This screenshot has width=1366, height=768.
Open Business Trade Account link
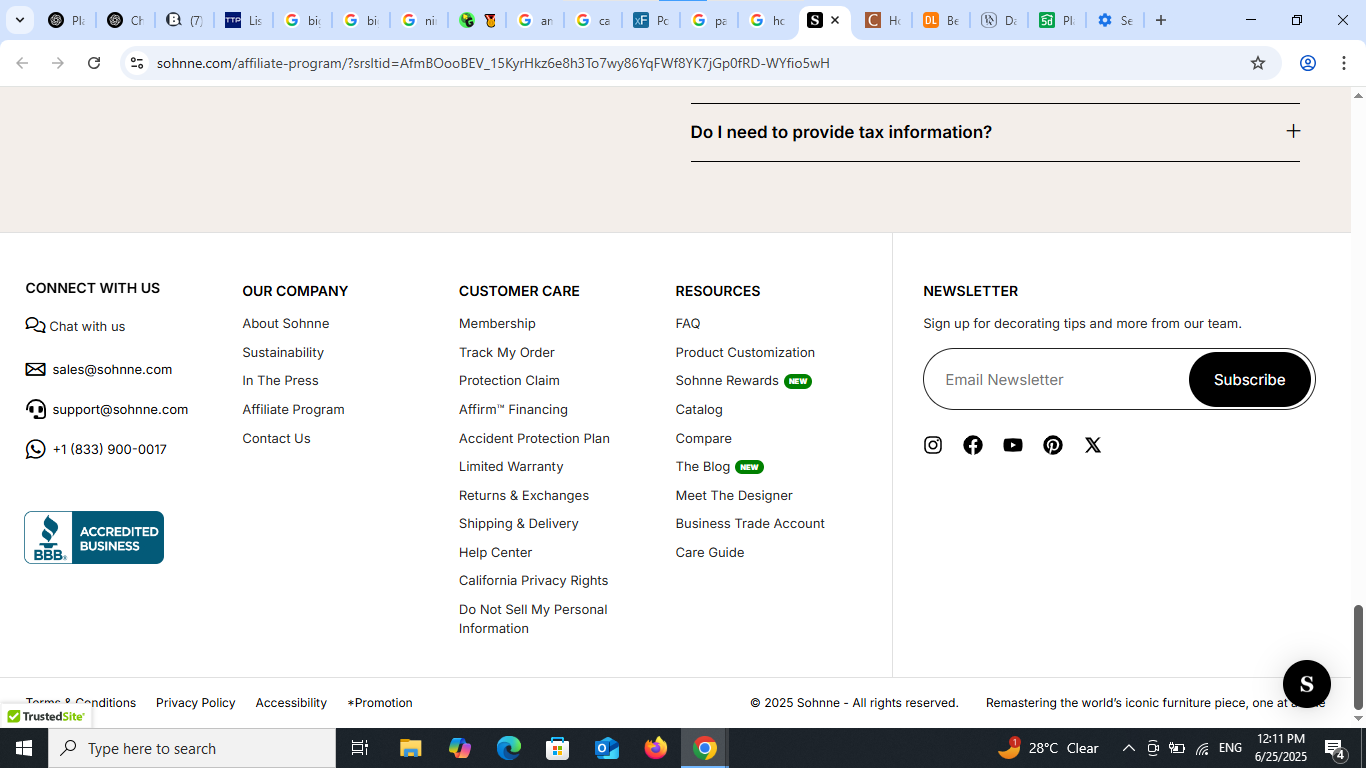(x=750, y=523)
